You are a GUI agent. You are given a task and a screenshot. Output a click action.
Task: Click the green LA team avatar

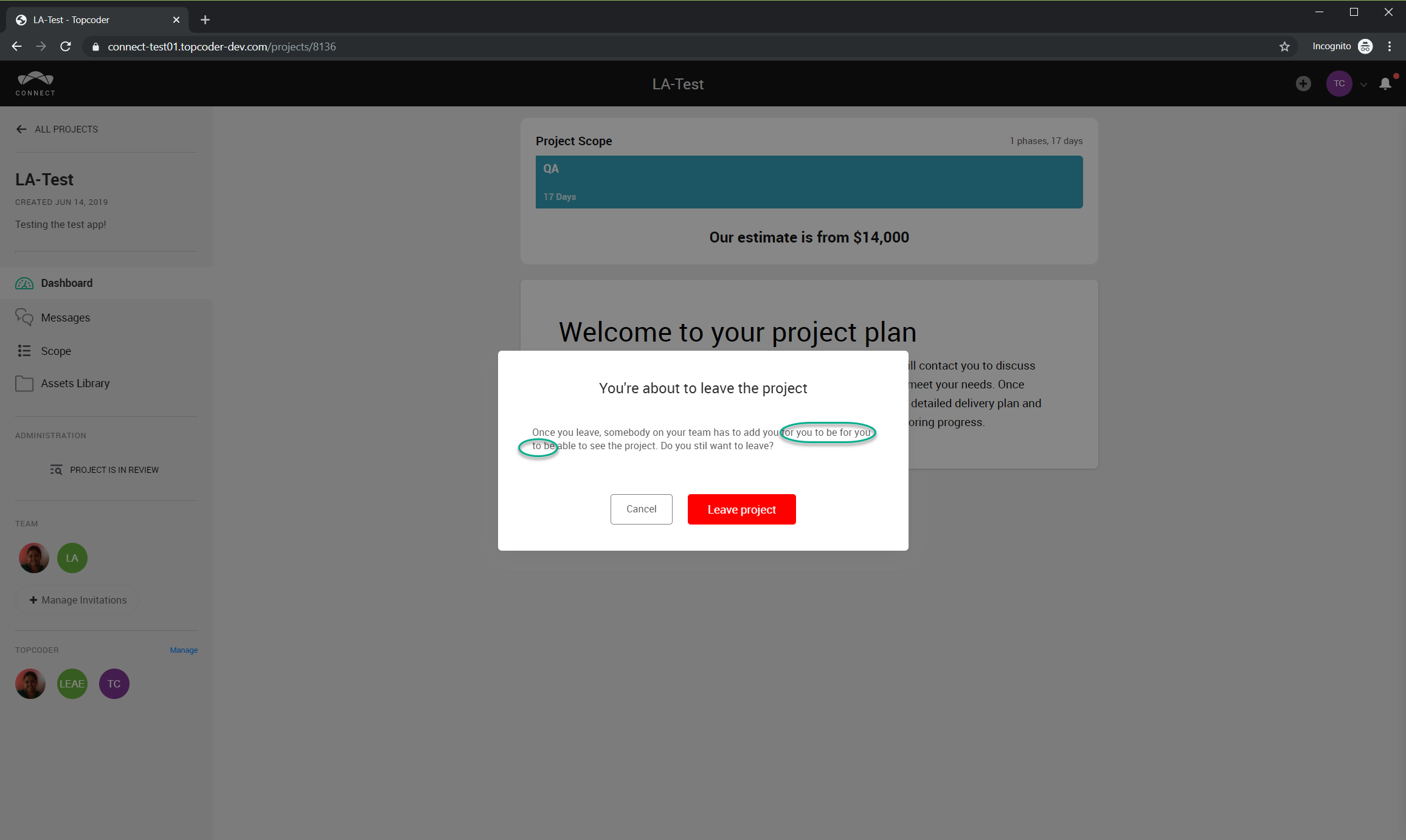tap(72, 558)
